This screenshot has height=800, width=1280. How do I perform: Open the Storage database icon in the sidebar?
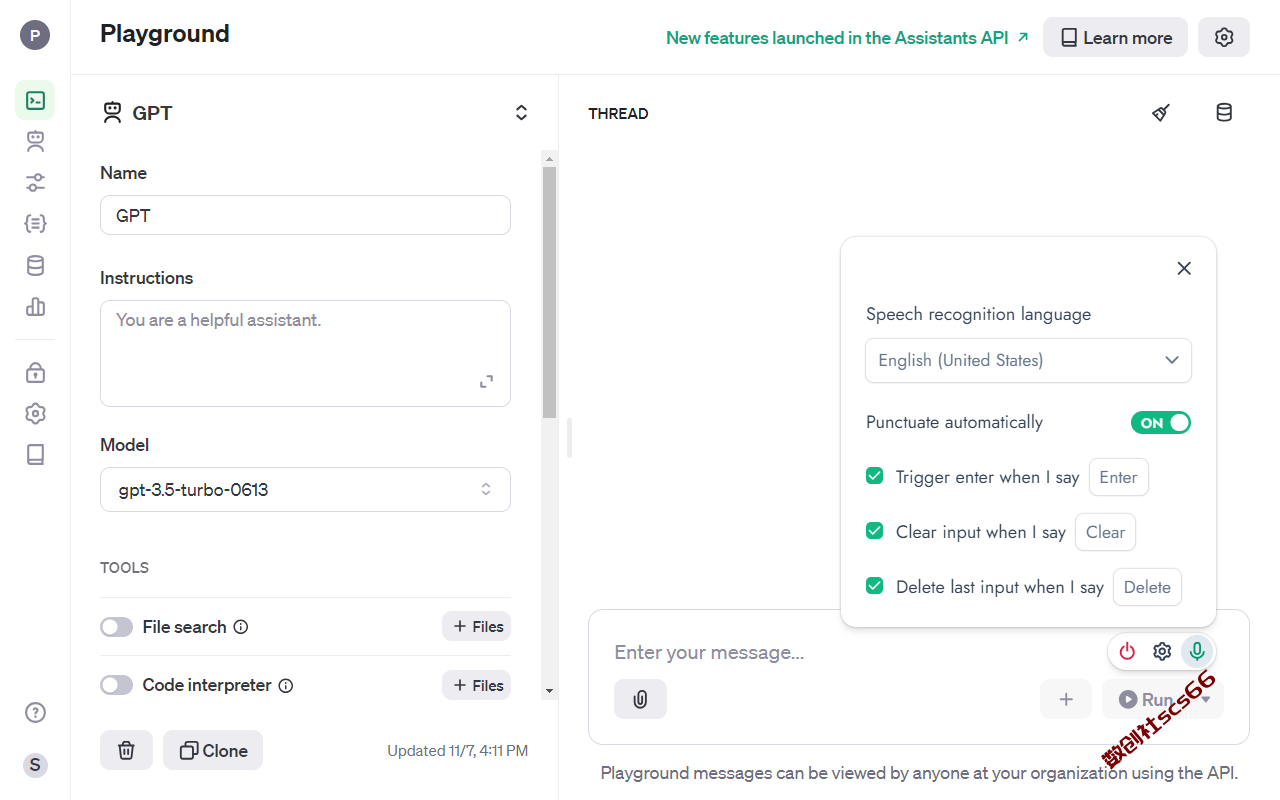[35, 265]
